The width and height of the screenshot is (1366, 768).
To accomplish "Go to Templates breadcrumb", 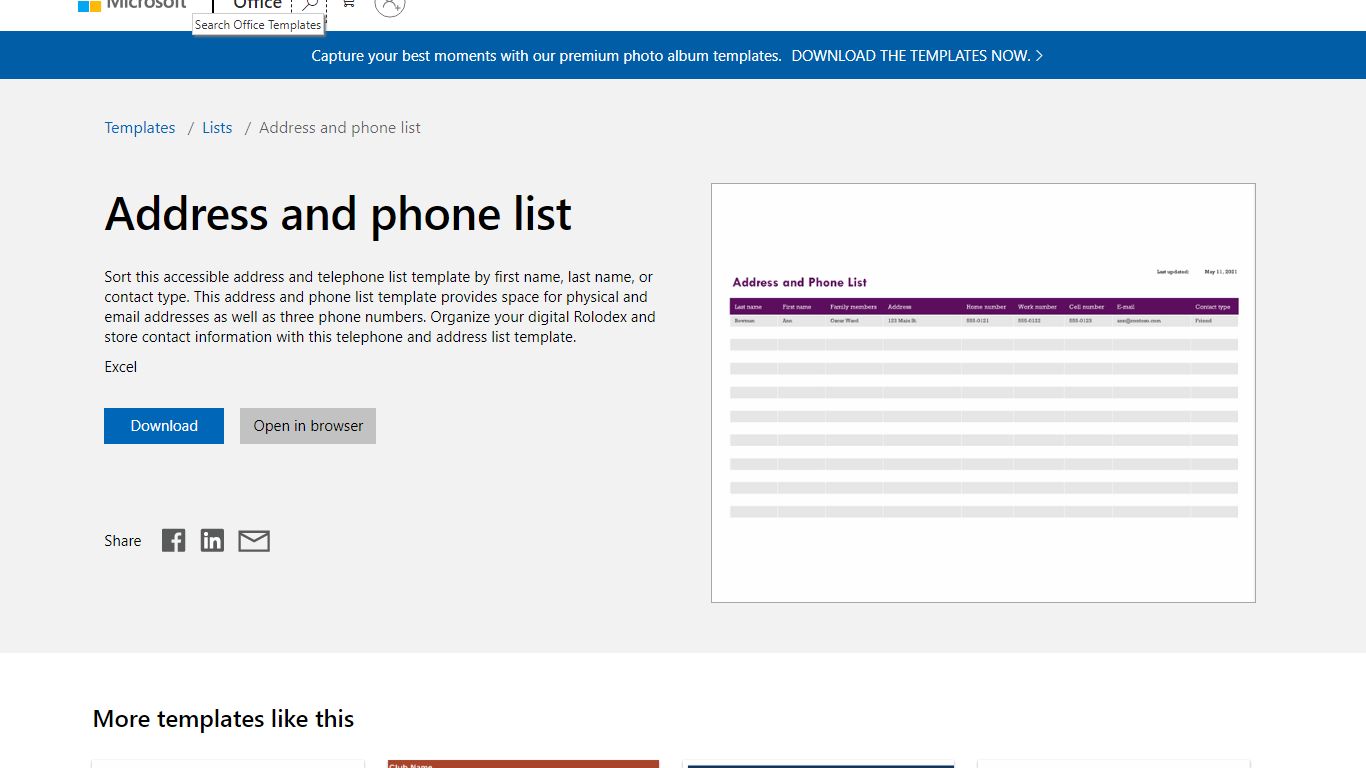I will pyautogui.click(x=140, y=128).
